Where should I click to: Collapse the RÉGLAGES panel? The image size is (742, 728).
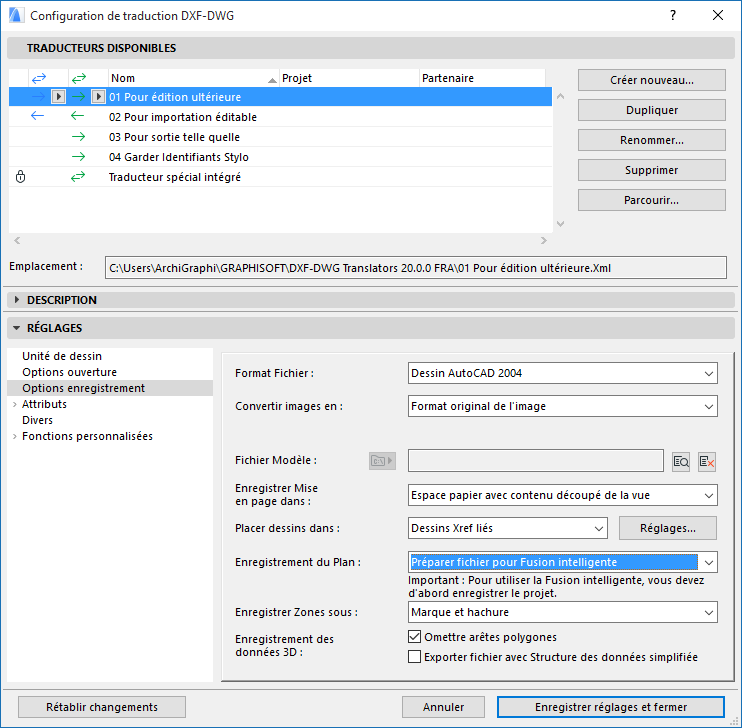(x=17, y=328)
